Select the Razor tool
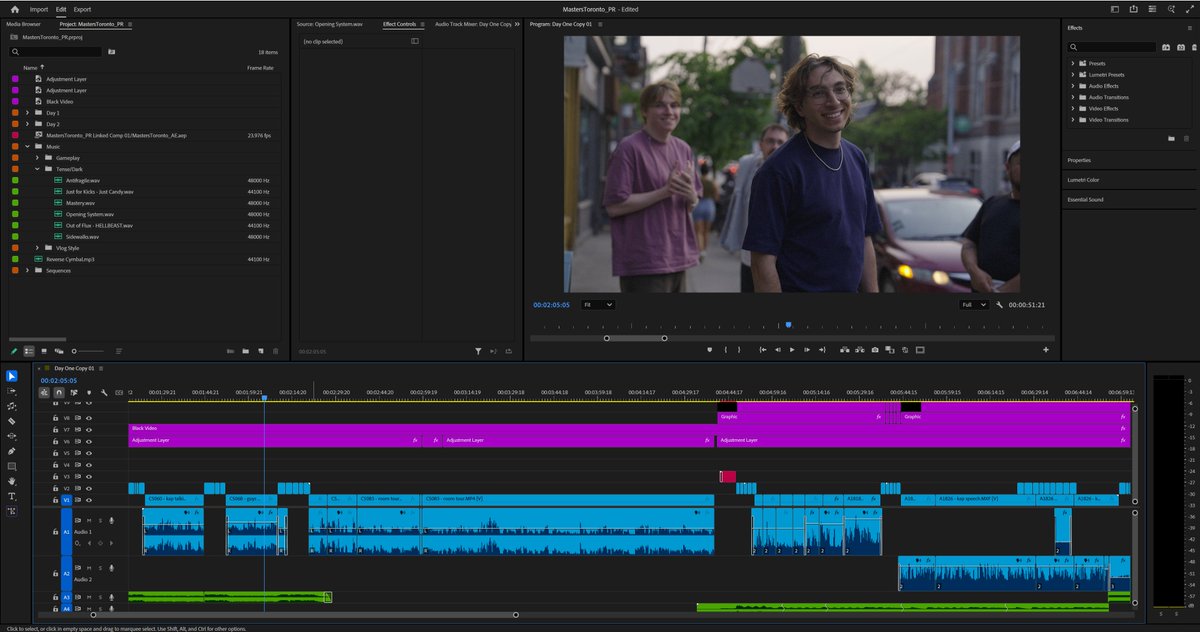 12,421
